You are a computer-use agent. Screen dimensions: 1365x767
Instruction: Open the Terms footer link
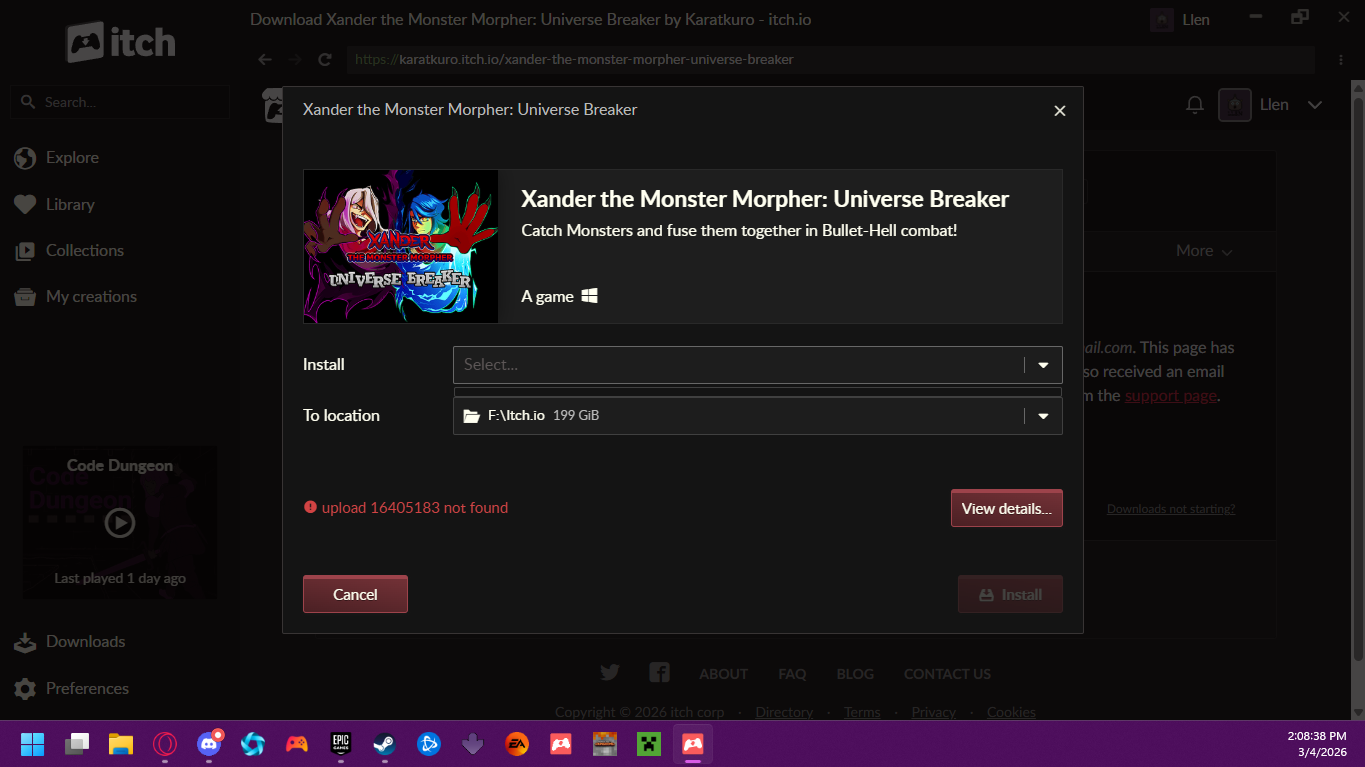(862, 712)
